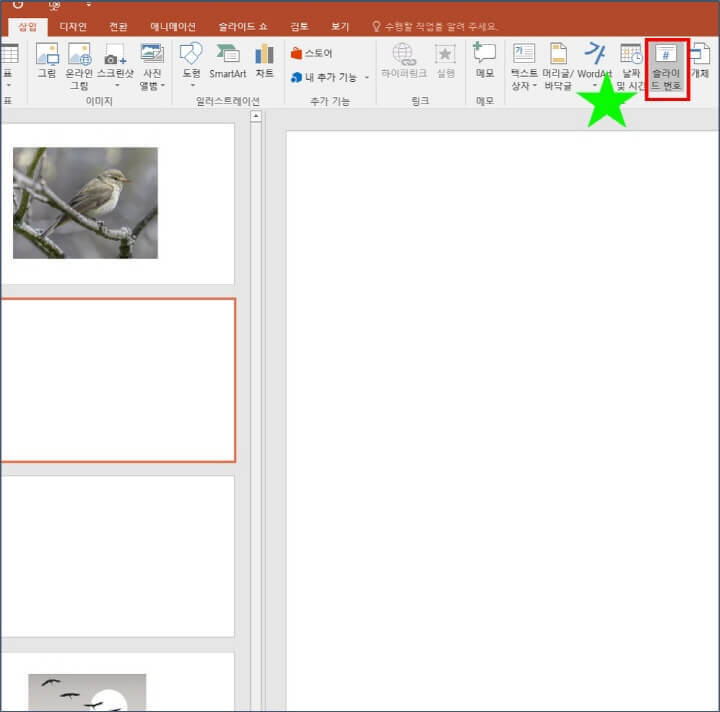Select the blank slide thumbnail below the highlighted one
Screen dimensions: 720x712
tap(118, 556)
